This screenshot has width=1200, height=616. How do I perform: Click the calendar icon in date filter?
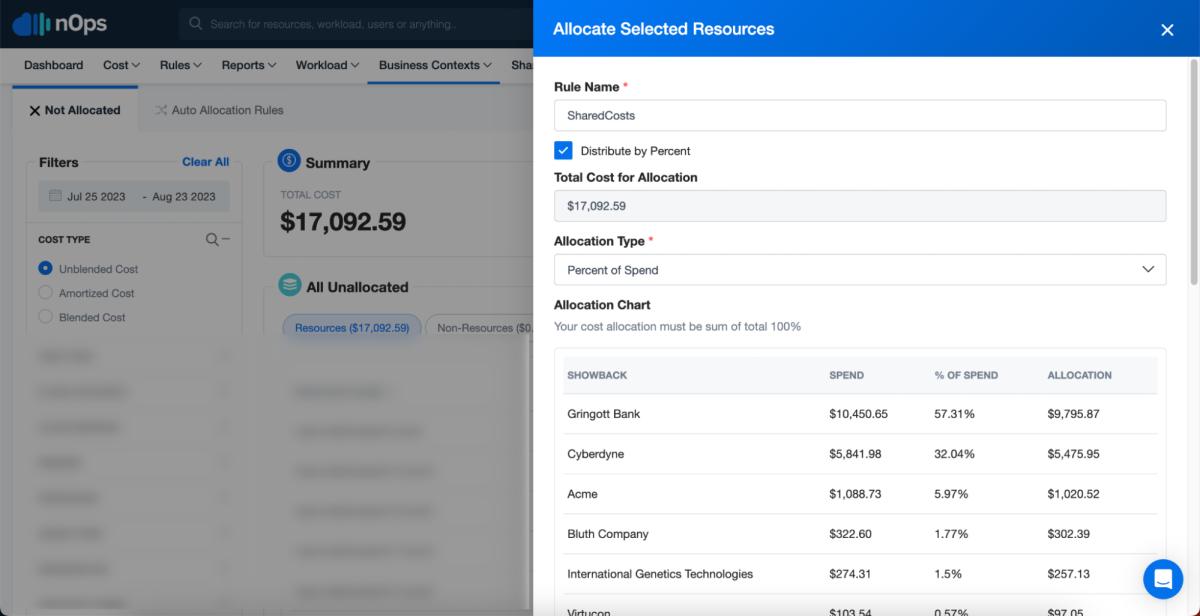pyautogui.click(x=55, y=196)
